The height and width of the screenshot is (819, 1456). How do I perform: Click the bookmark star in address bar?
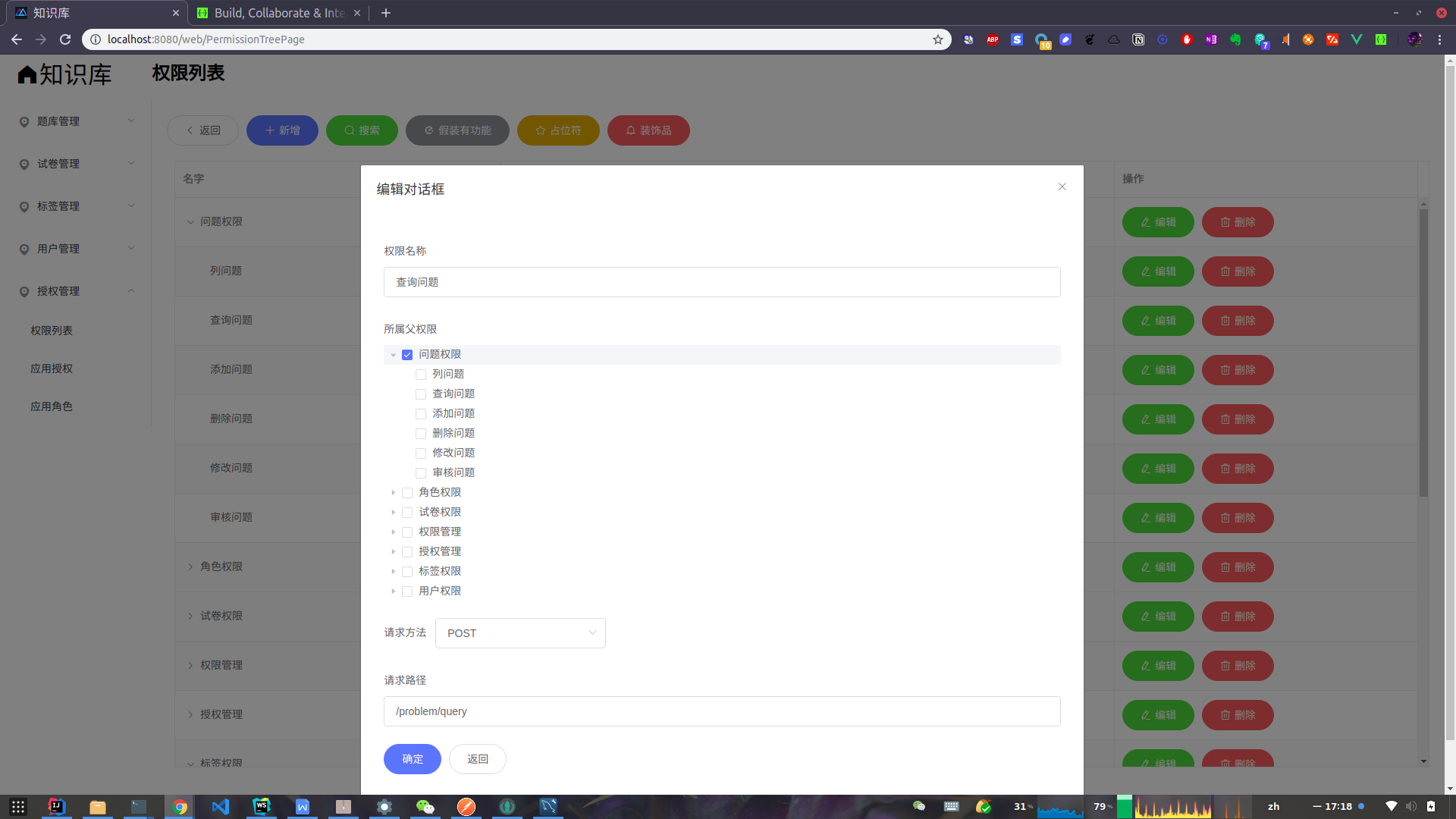coord(937,39)
